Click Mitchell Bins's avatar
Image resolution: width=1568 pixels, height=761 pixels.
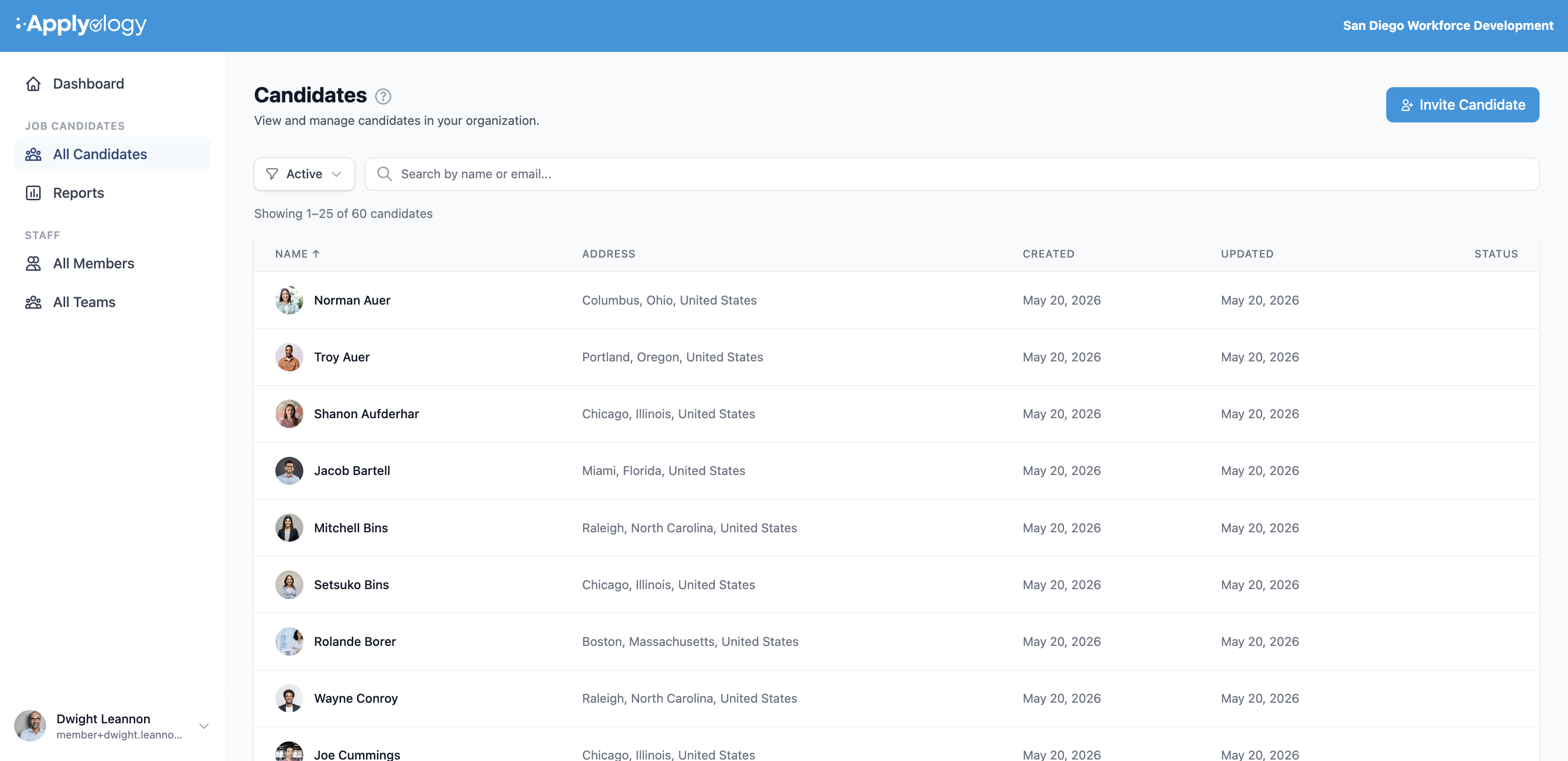pyautogui.click(x=289, y=528)
